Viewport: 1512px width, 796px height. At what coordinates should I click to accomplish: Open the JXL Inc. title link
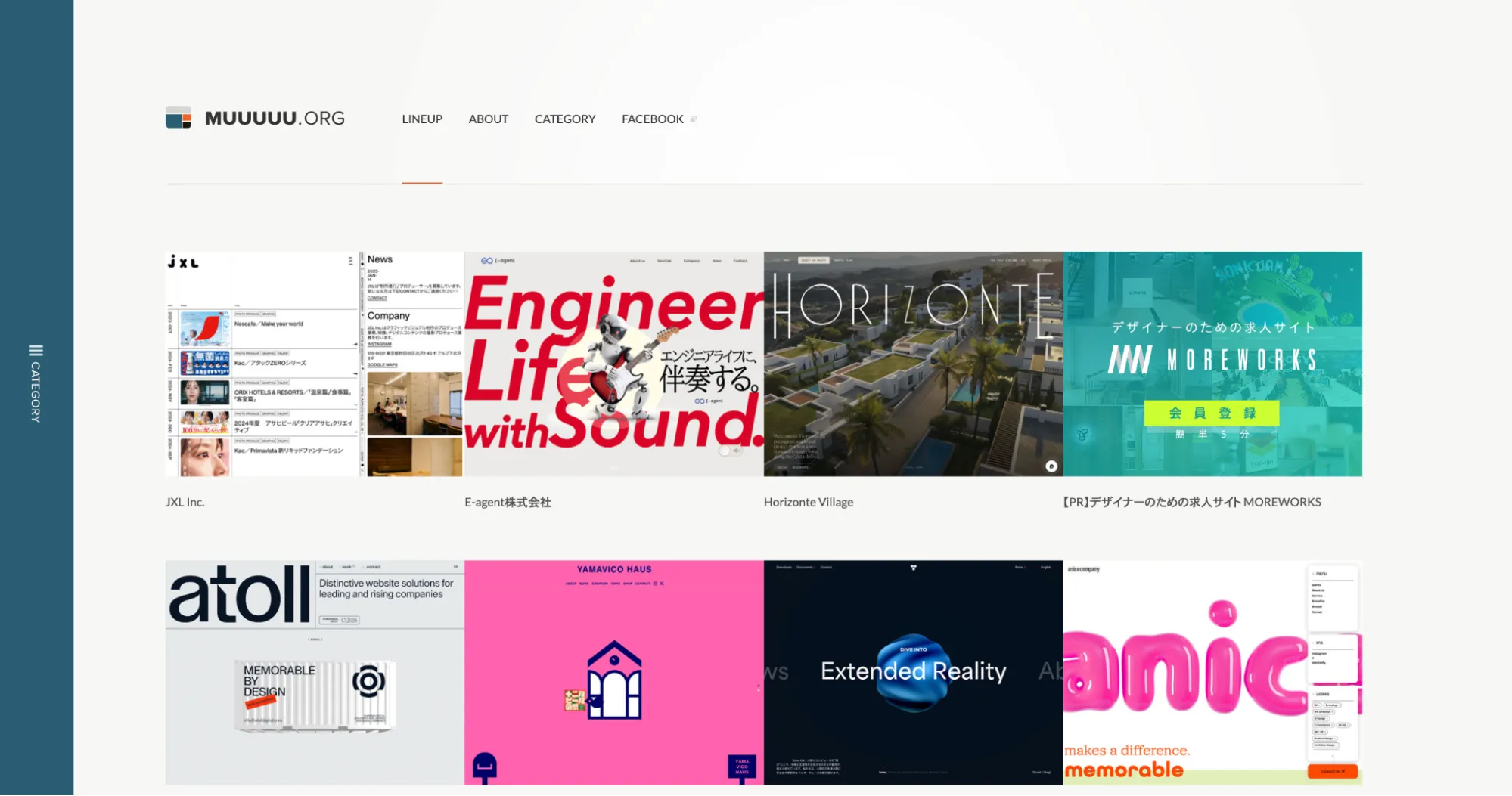point(185,502)
